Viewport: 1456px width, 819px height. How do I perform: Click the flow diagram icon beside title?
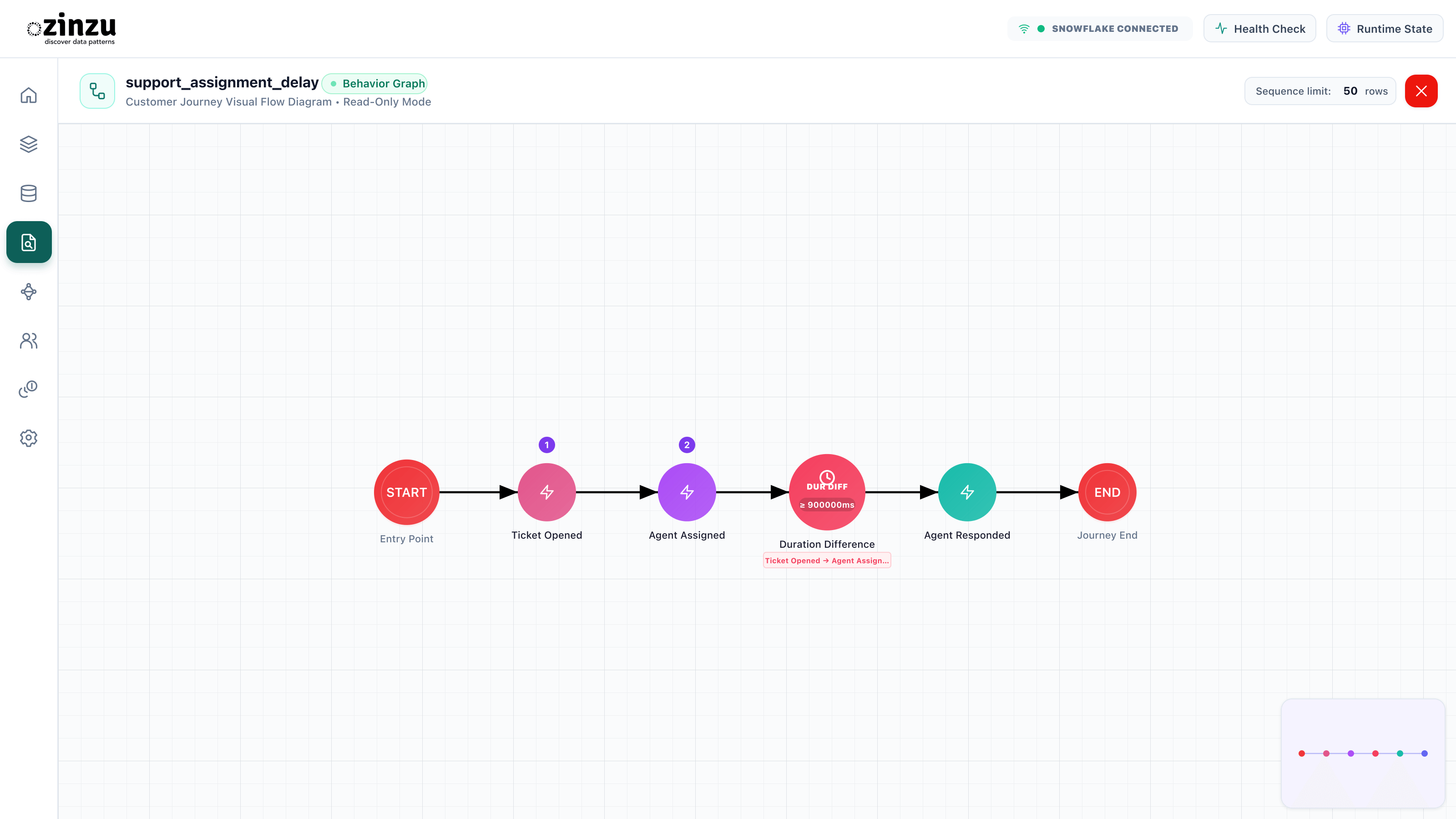(97, 91)
